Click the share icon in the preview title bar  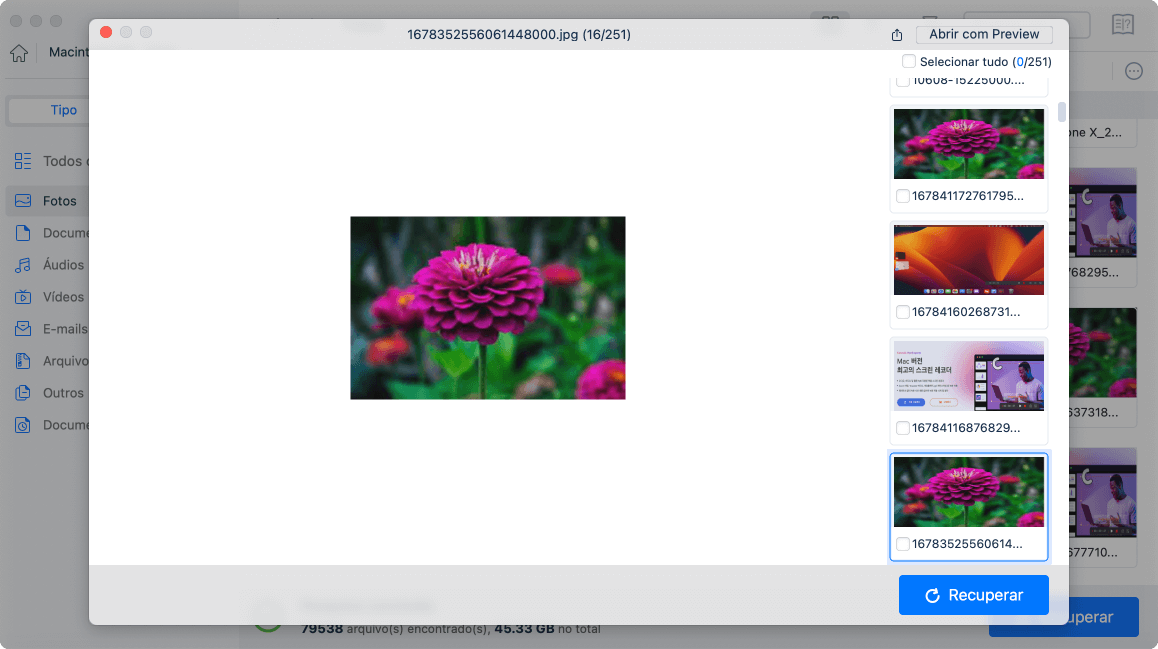(897, 35)
